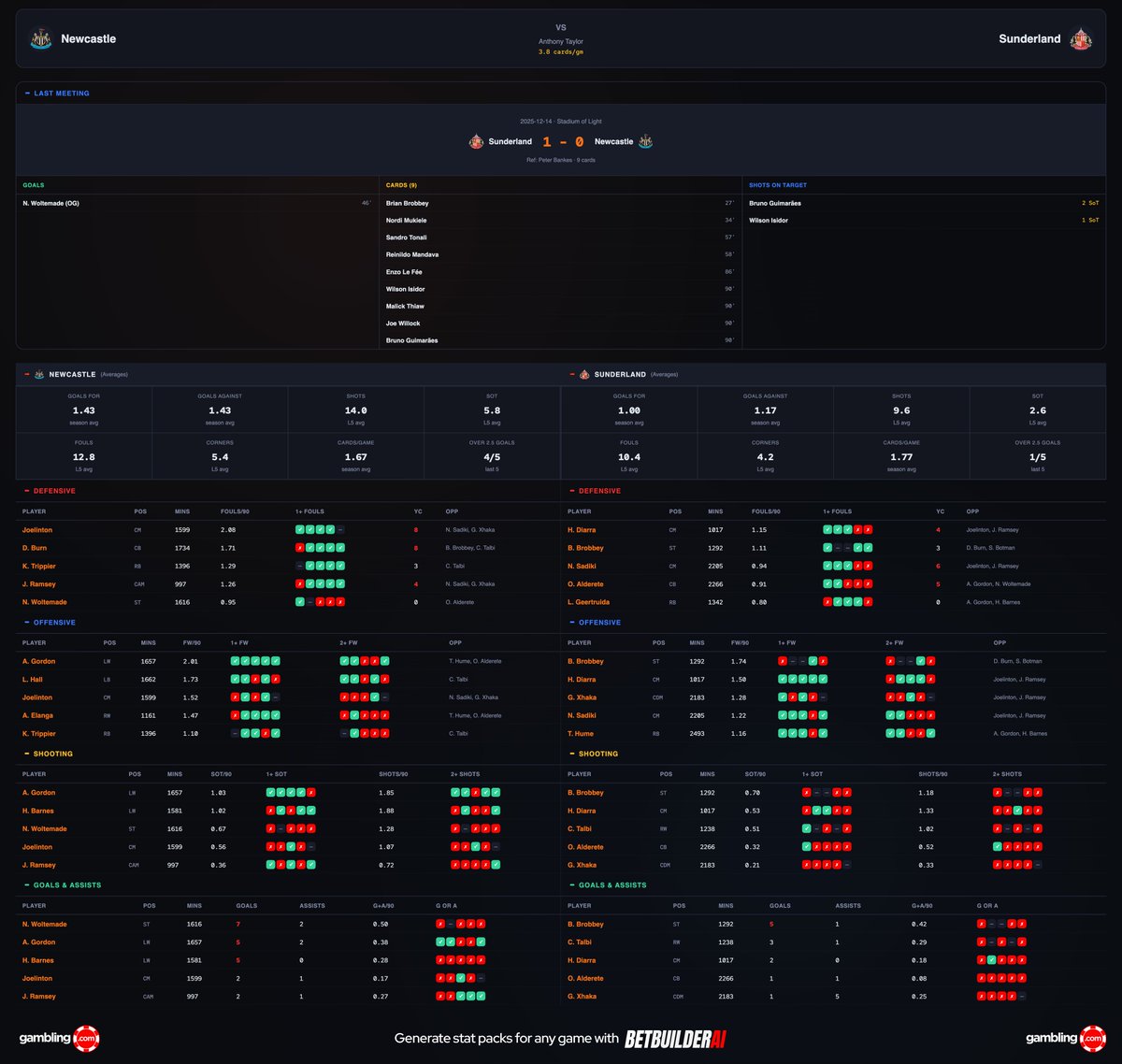The height and width of the screenshot is (1064, 1122).
Task: Select the Cards (9) column heading
Action: pyautogui.click(x=401, y=185)
